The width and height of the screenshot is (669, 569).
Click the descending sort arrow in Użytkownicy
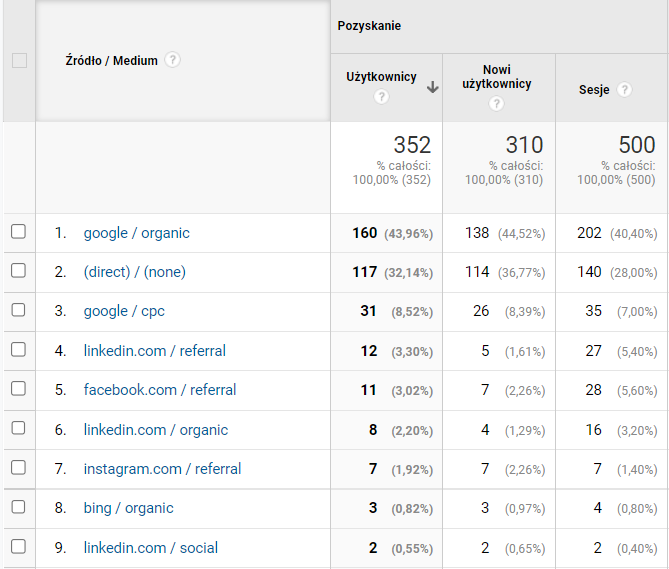pyautogui.click(x=433, y=87)
